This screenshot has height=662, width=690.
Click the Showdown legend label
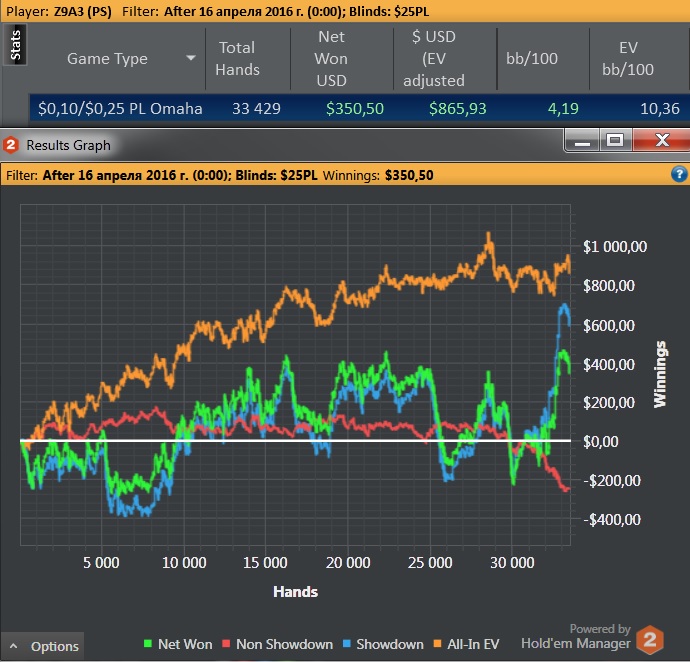click(x=390, y=644)
